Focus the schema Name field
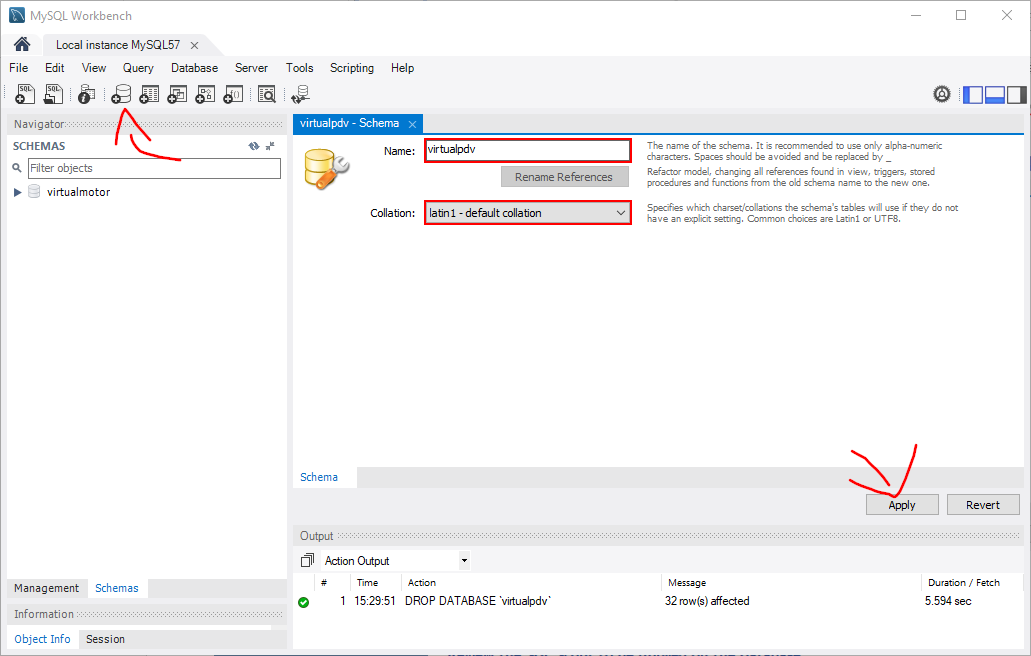 (x=528, y=150)
